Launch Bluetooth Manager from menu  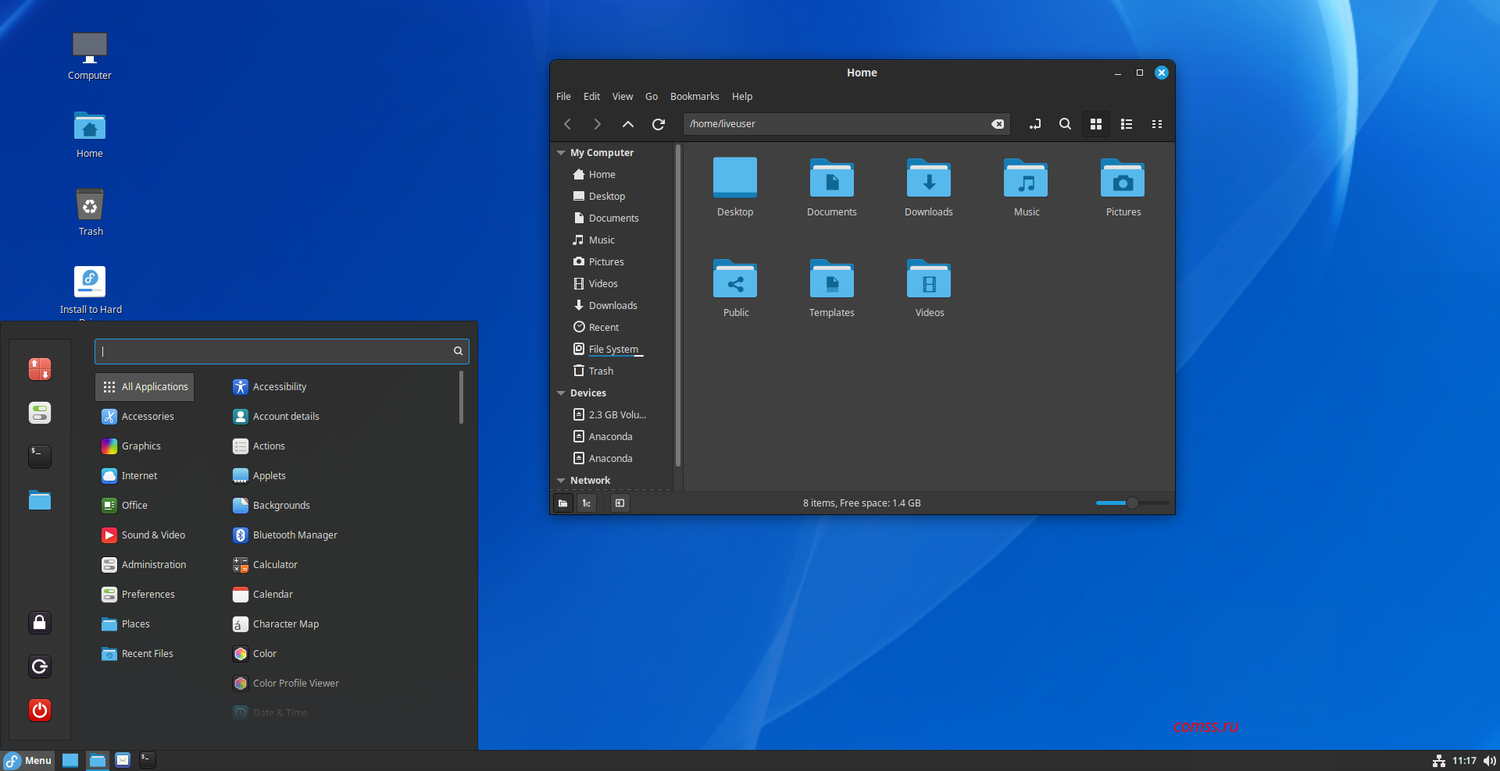tap(294, 535)
